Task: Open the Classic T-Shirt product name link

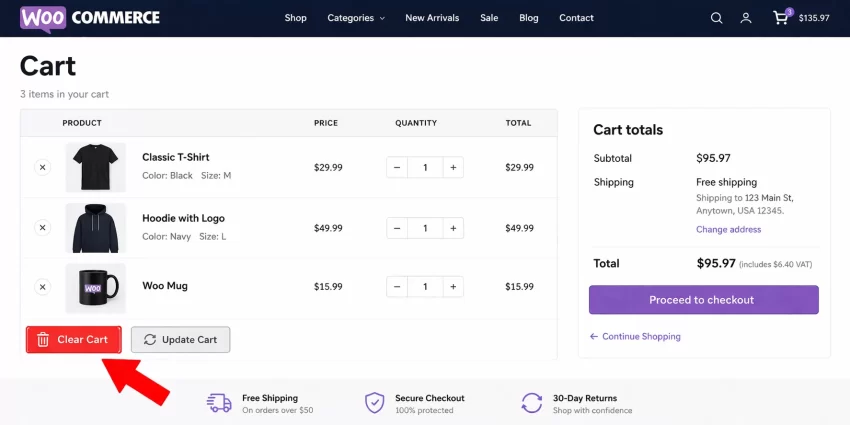Action: click(176, 157)
